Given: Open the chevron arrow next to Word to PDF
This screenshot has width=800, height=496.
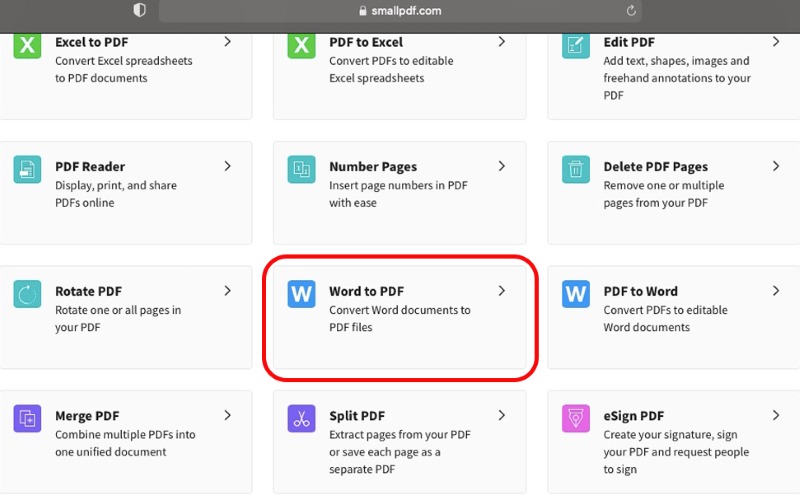Looking at the screenshot, I should tap(502, 291).
